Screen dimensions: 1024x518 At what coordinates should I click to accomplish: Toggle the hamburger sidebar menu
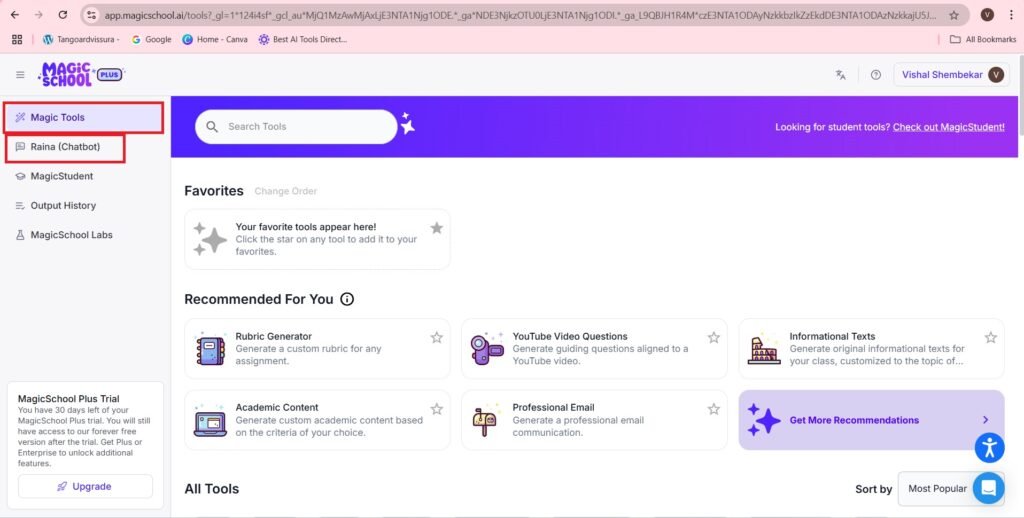point(20,74)
